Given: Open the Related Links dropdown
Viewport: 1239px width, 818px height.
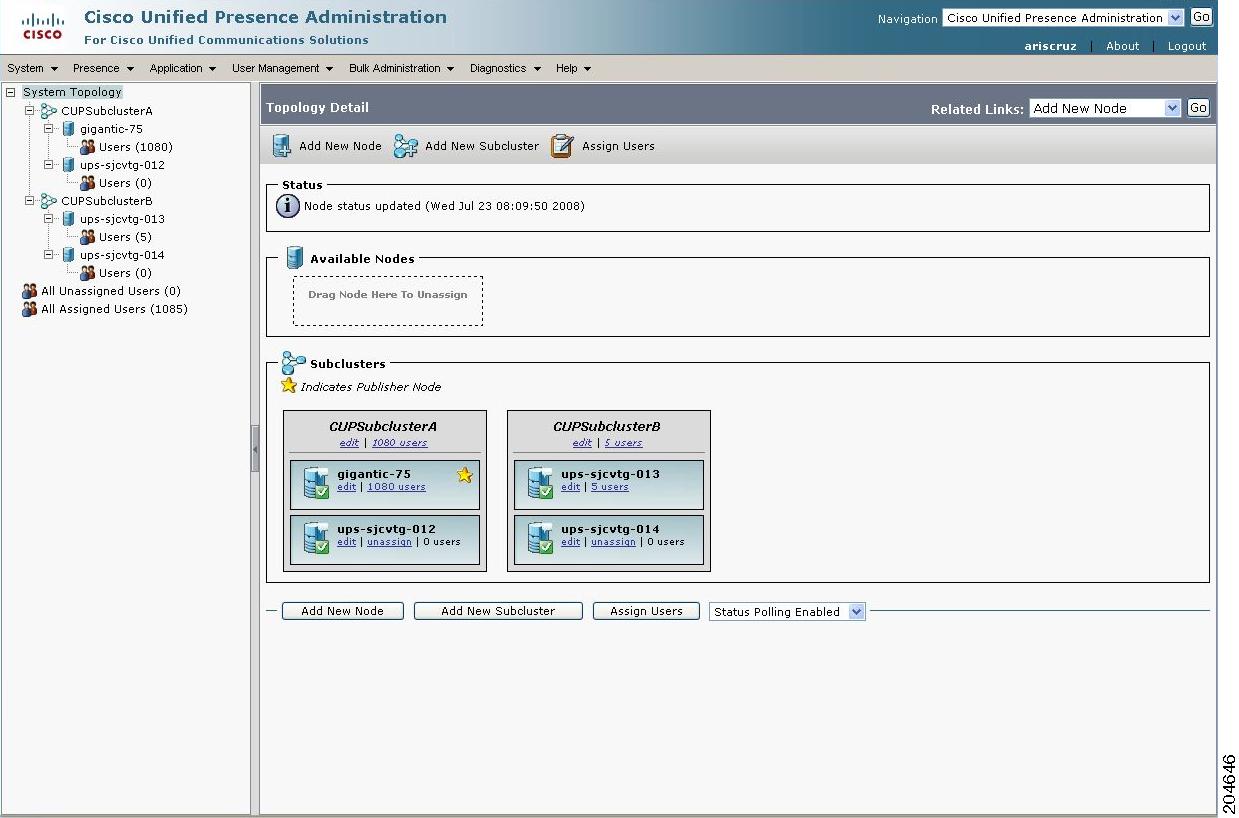Looking at the screenshot, I should click(1105, 108).
